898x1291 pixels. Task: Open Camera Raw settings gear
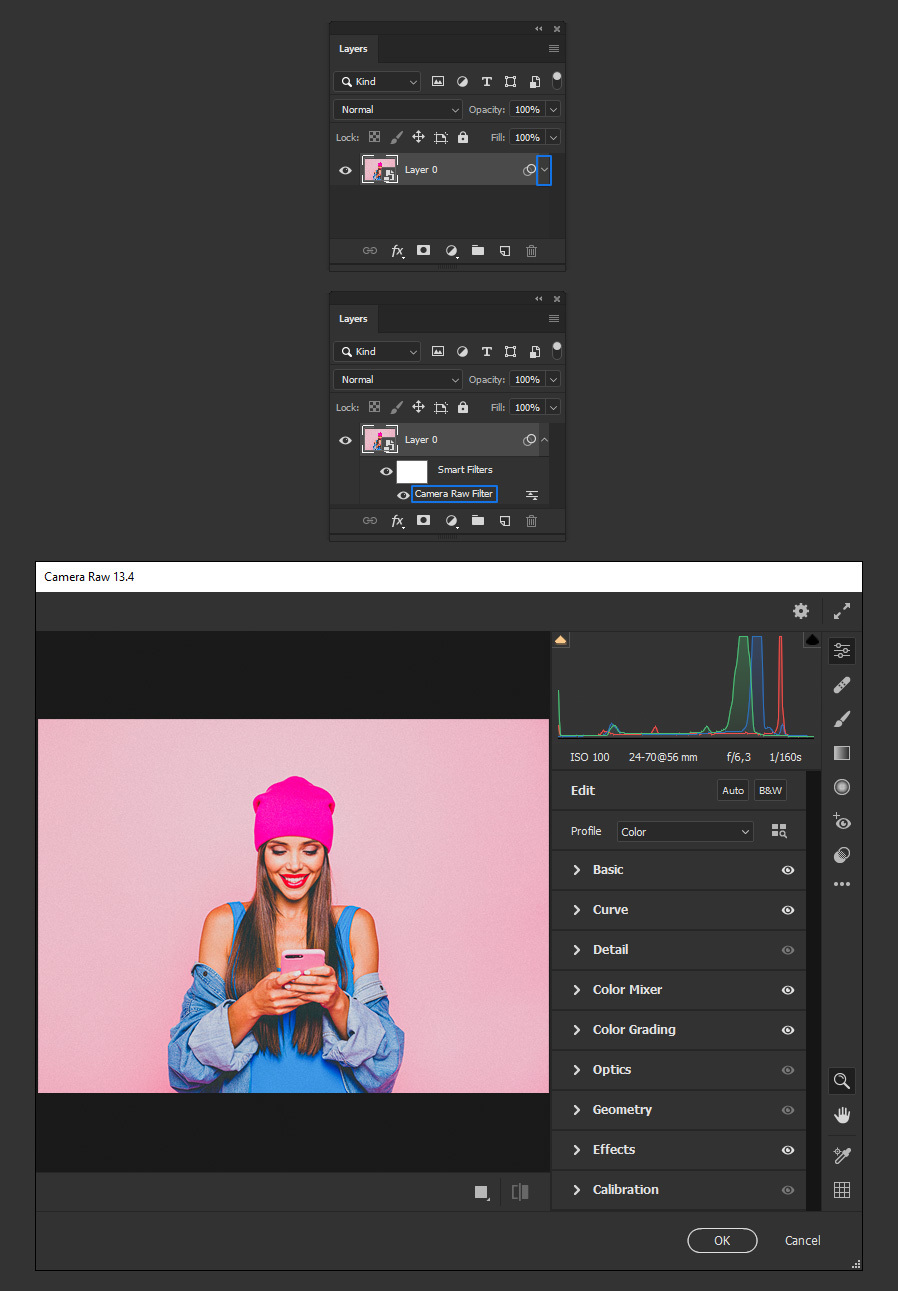pyautogui.click(x=800, y=611)
